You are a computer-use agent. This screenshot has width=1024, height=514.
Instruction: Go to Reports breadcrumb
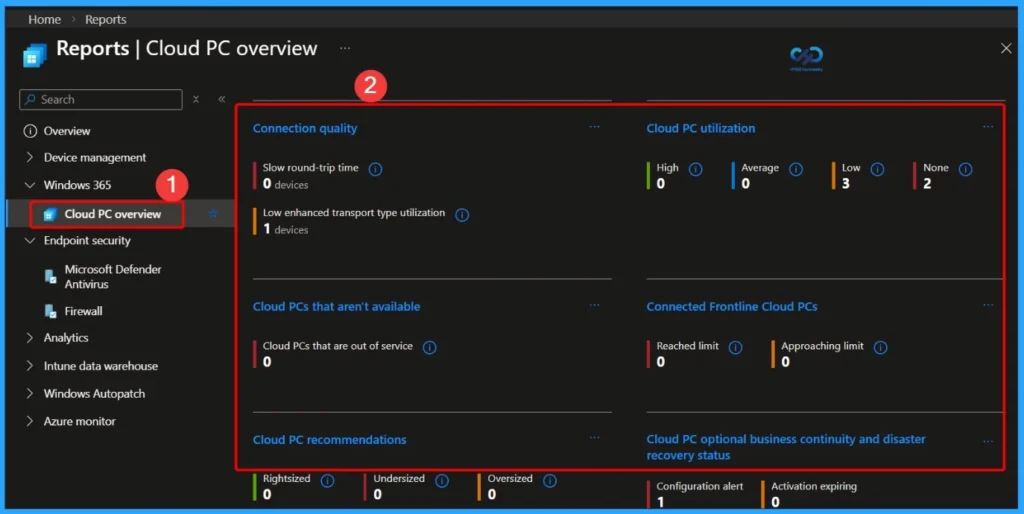click(x=106, y=20)
